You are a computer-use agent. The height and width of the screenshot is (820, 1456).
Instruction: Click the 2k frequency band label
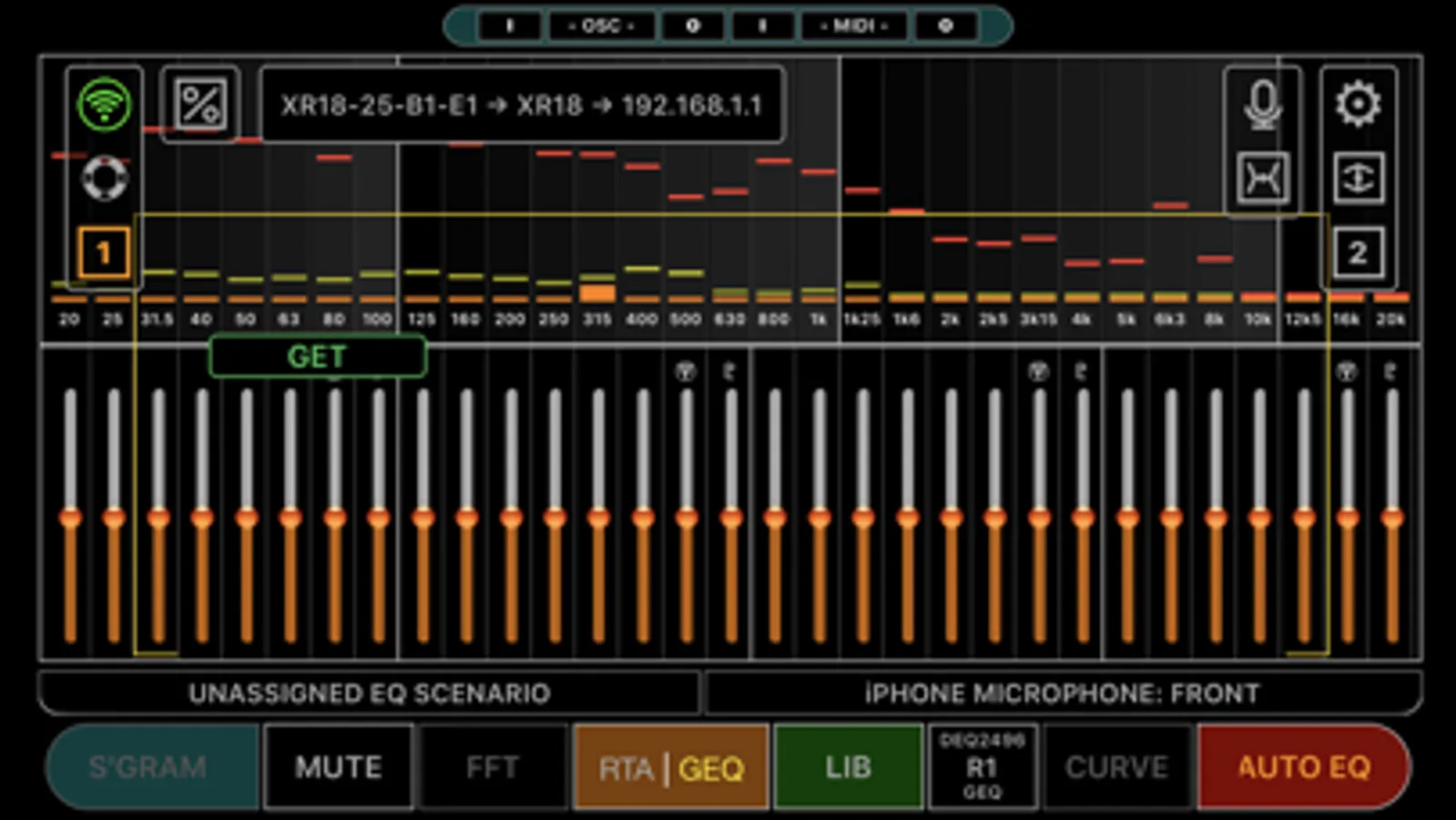950,319
